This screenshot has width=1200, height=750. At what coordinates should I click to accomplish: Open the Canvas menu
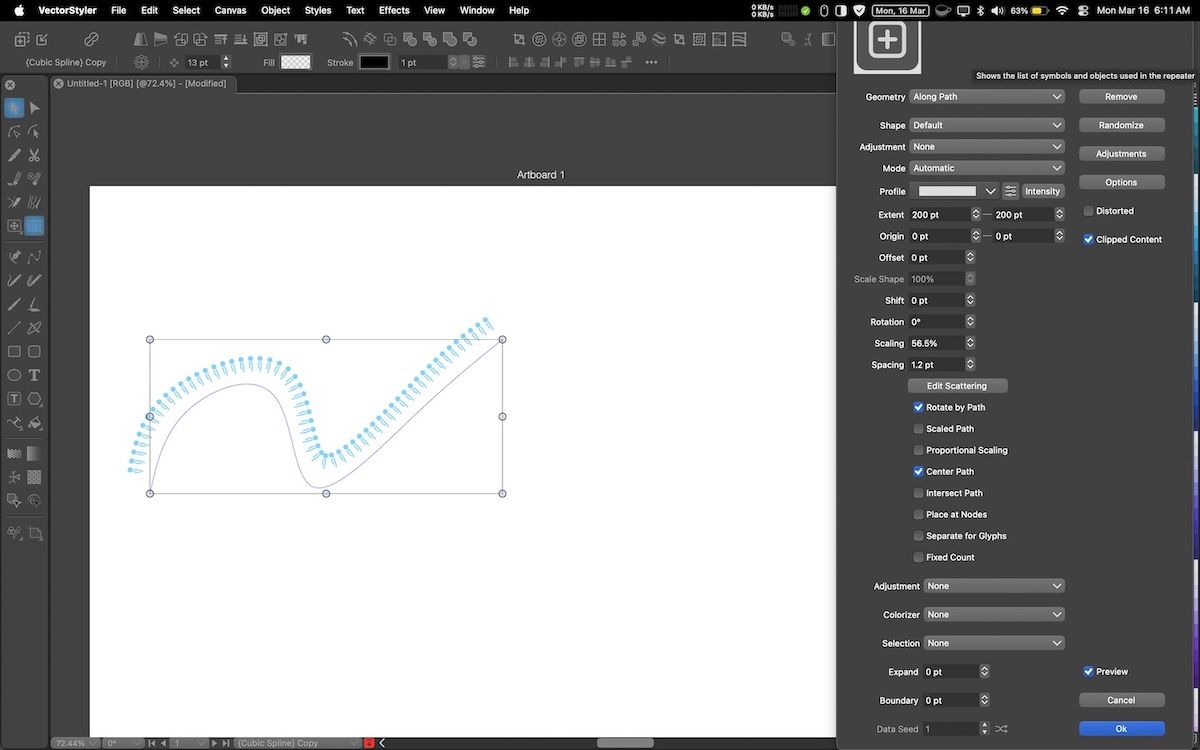click(x=230, y=10)
